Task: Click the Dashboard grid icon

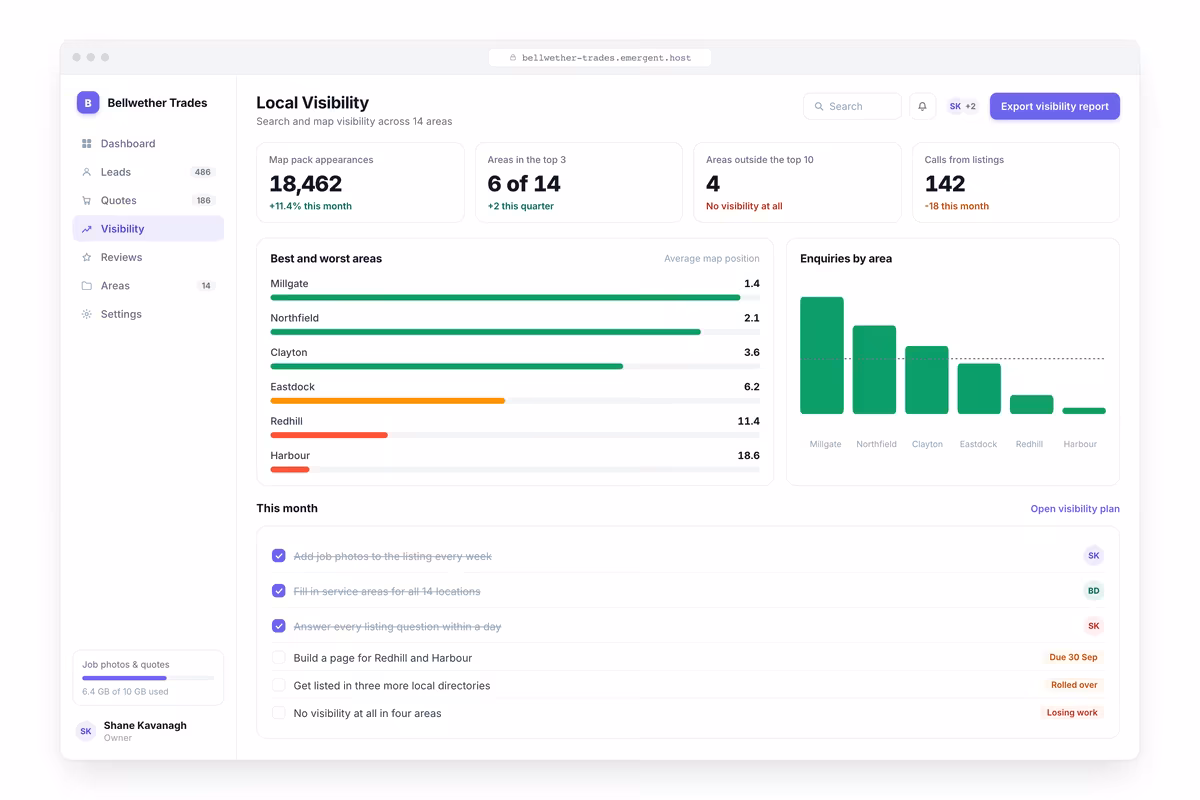Action: coord(87,144)
